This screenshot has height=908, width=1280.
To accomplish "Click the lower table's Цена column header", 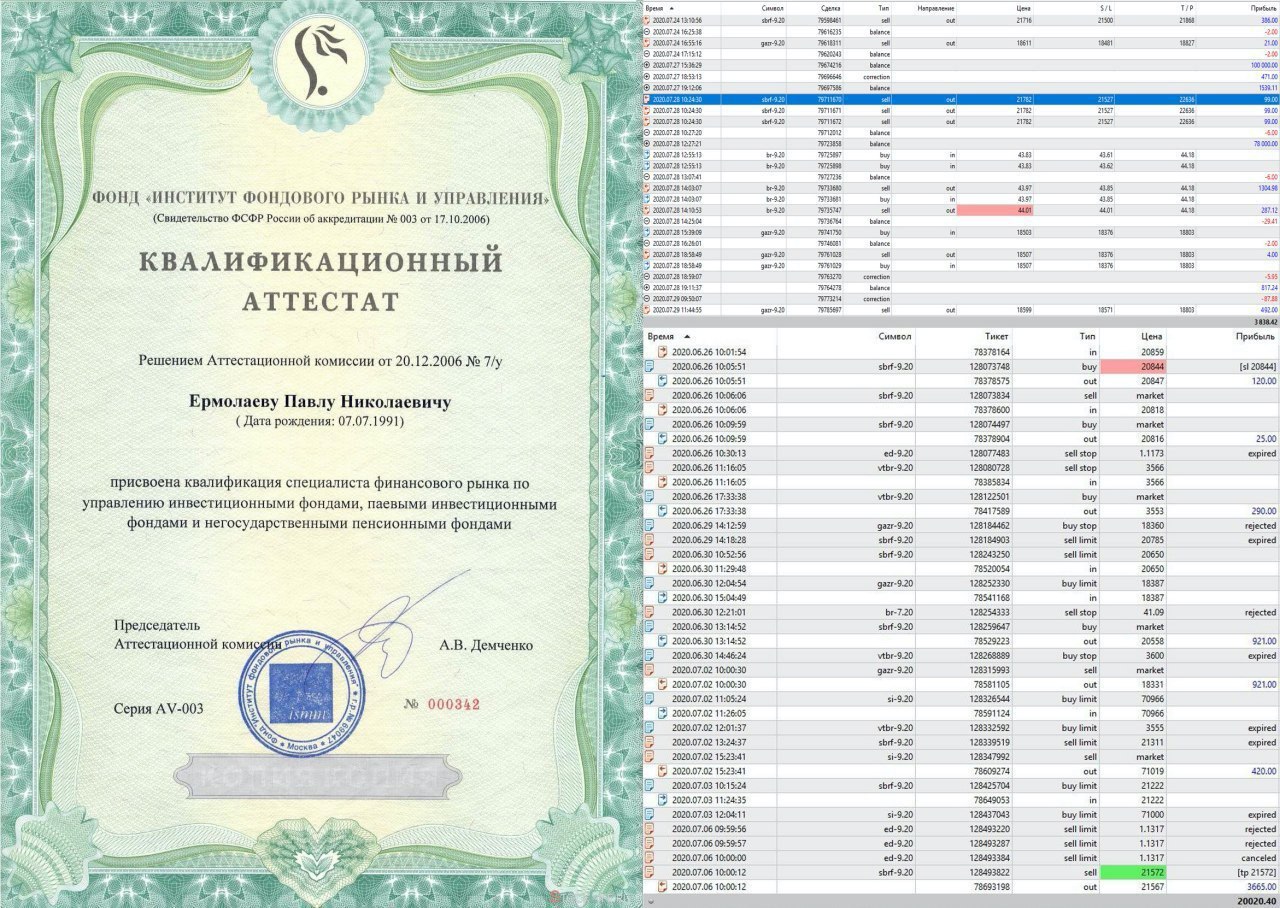I will click(x=1150, y=337).
